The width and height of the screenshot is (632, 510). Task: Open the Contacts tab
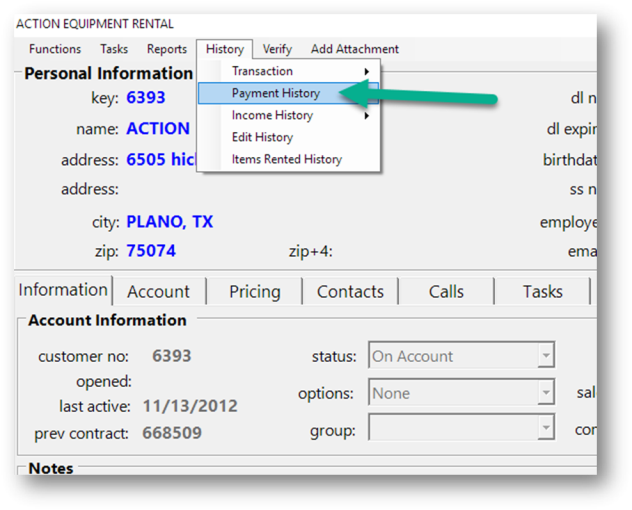[350, 292]
